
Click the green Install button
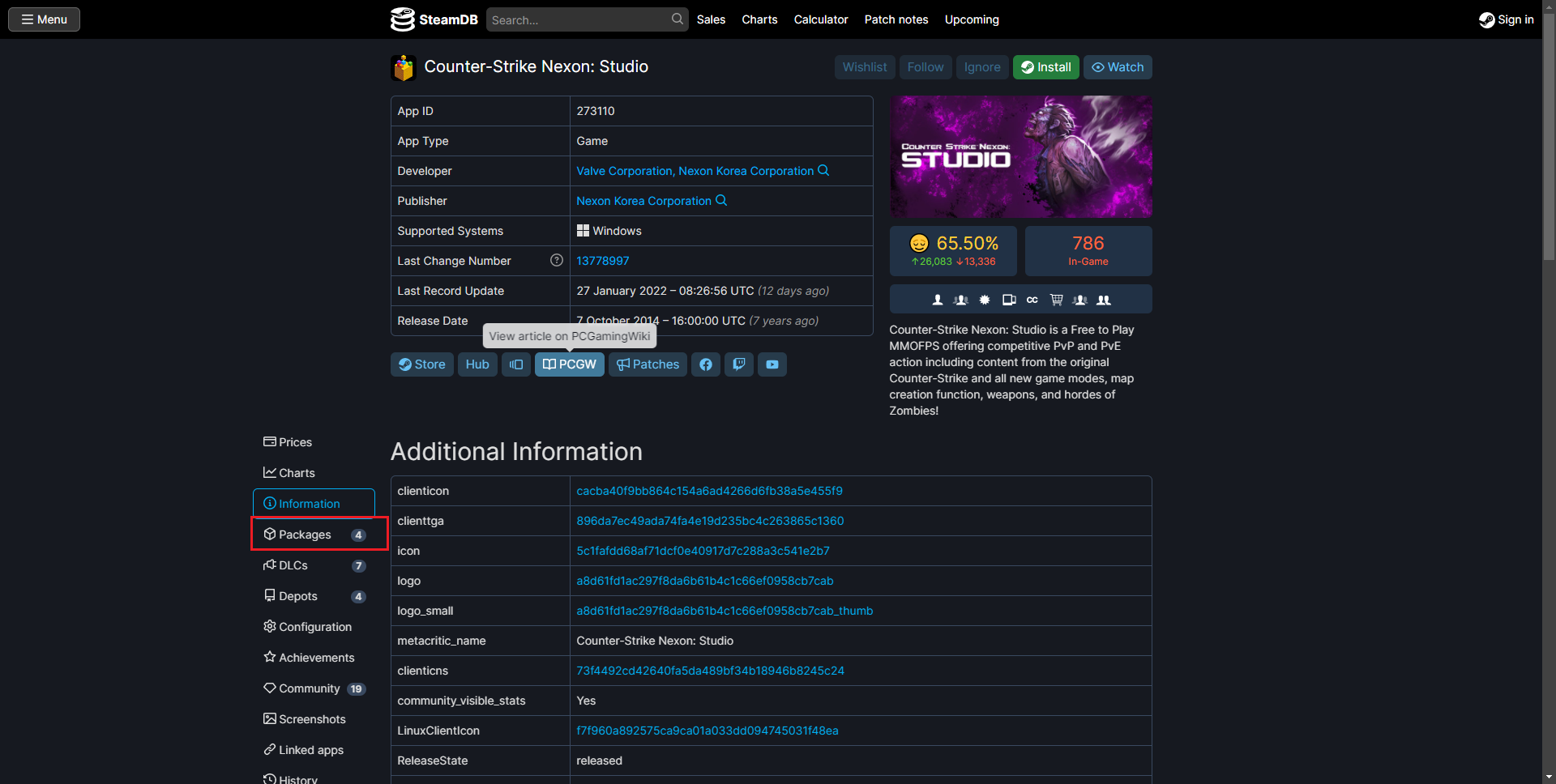point(1045,67)
